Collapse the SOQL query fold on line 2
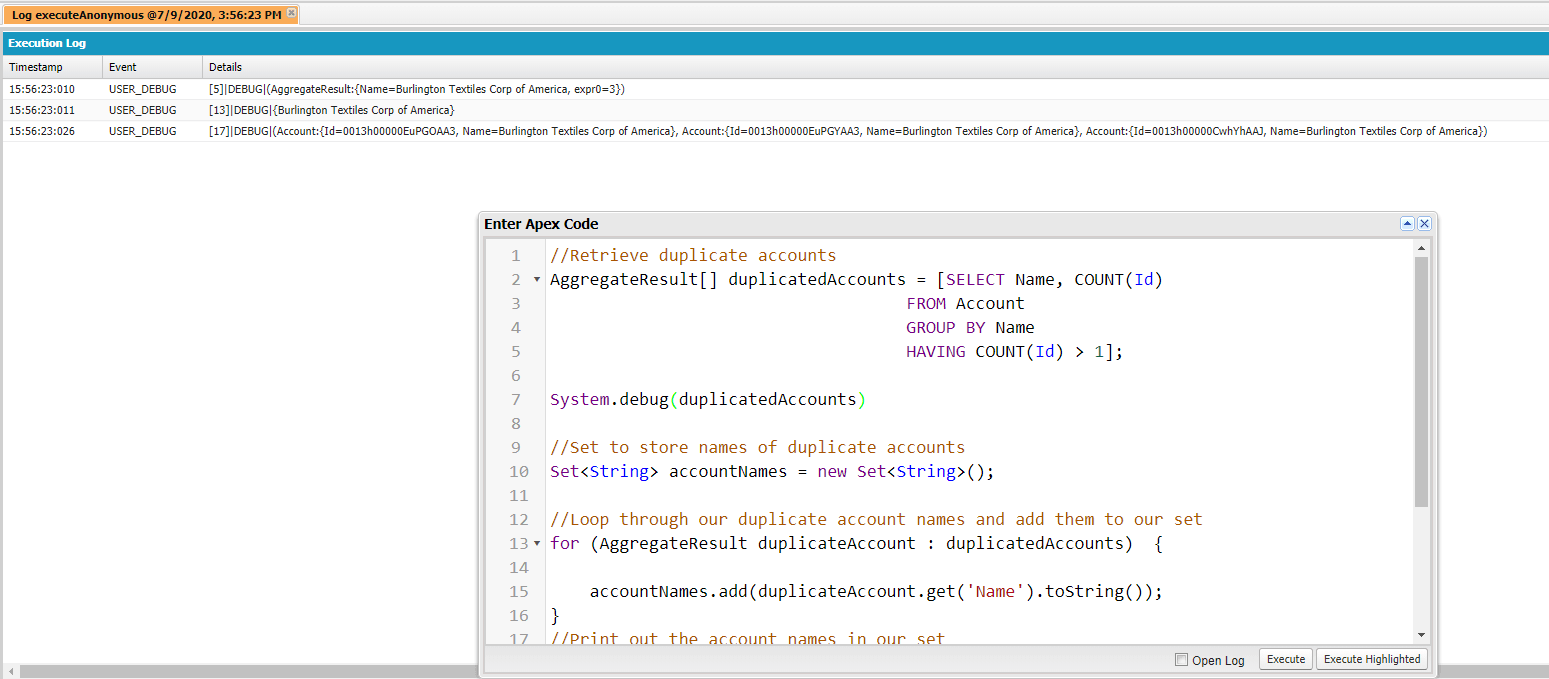Viewport: 1549px width, 679px height. coord(536,280)
